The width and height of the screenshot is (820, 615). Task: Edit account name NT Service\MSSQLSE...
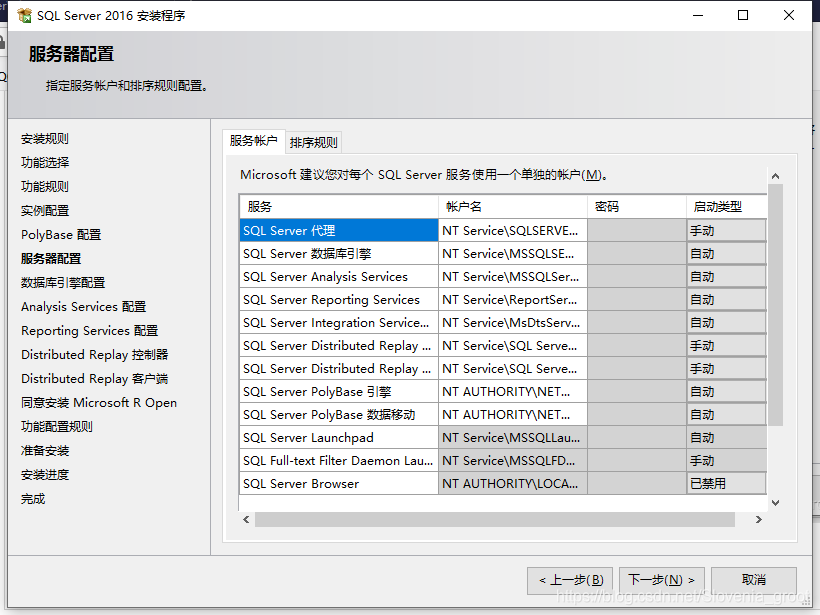(512, 254)
